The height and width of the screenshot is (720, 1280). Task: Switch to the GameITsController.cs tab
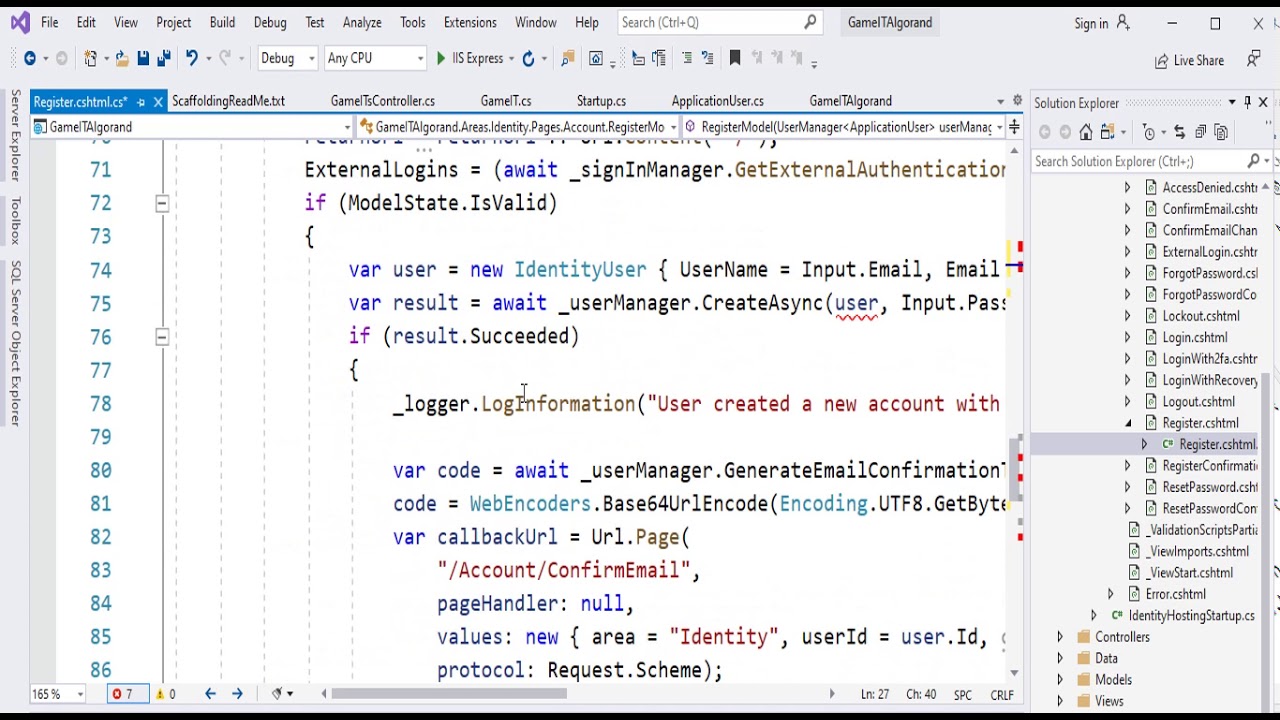(382, 101)
